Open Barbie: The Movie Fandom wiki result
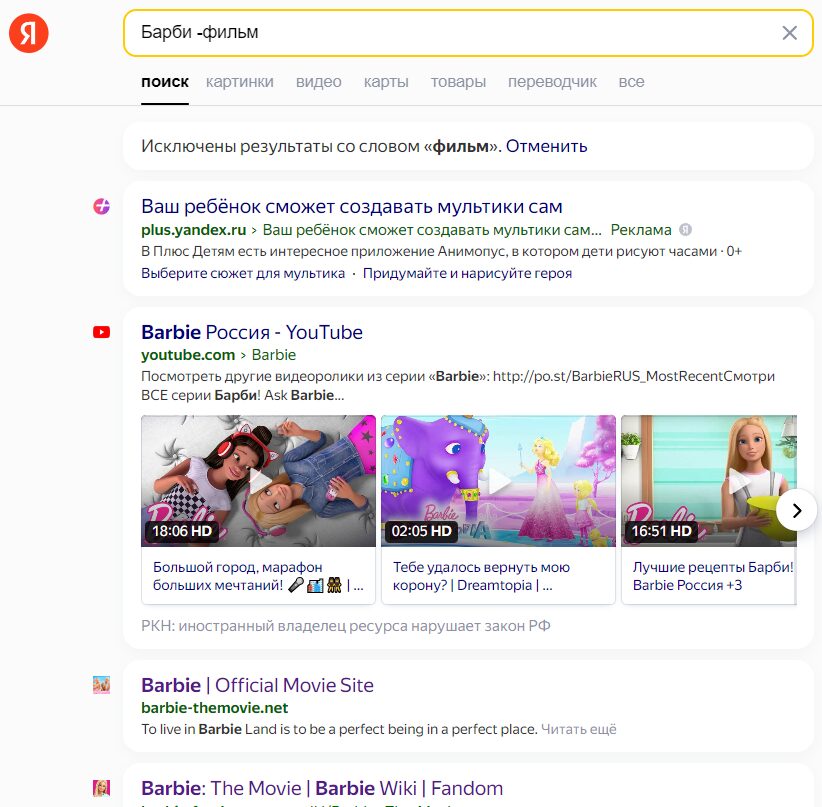The image size is (822, 807). click(322, 788)
